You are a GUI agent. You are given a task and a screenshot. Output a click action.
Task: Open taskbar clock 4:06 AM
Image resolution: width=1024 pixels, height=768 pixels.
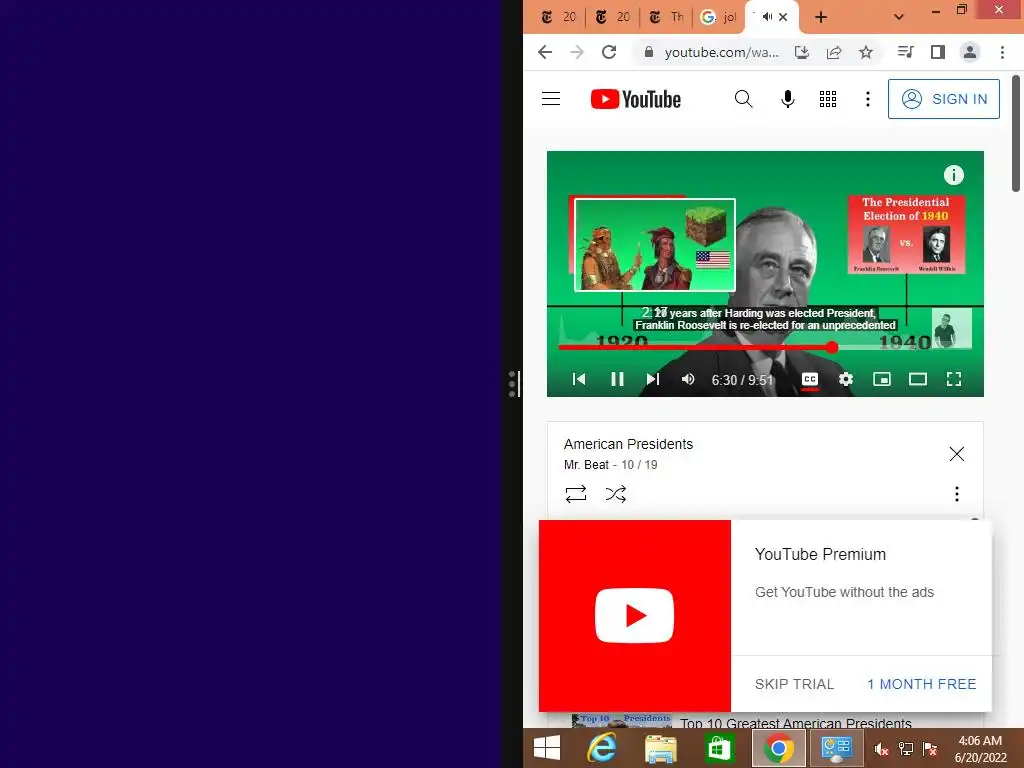[980, 741]
